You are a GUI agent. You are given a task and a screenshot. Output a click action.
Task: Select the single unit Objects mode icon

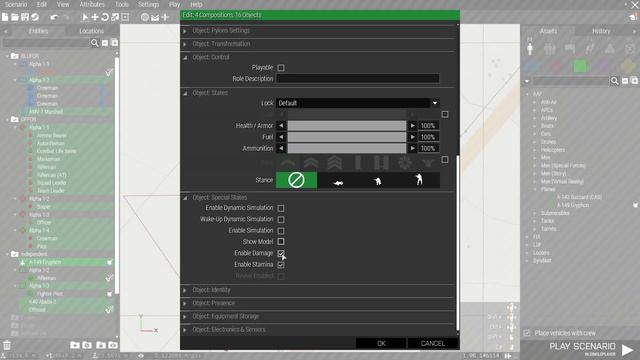pyautogui.click(x=530, y=49)
